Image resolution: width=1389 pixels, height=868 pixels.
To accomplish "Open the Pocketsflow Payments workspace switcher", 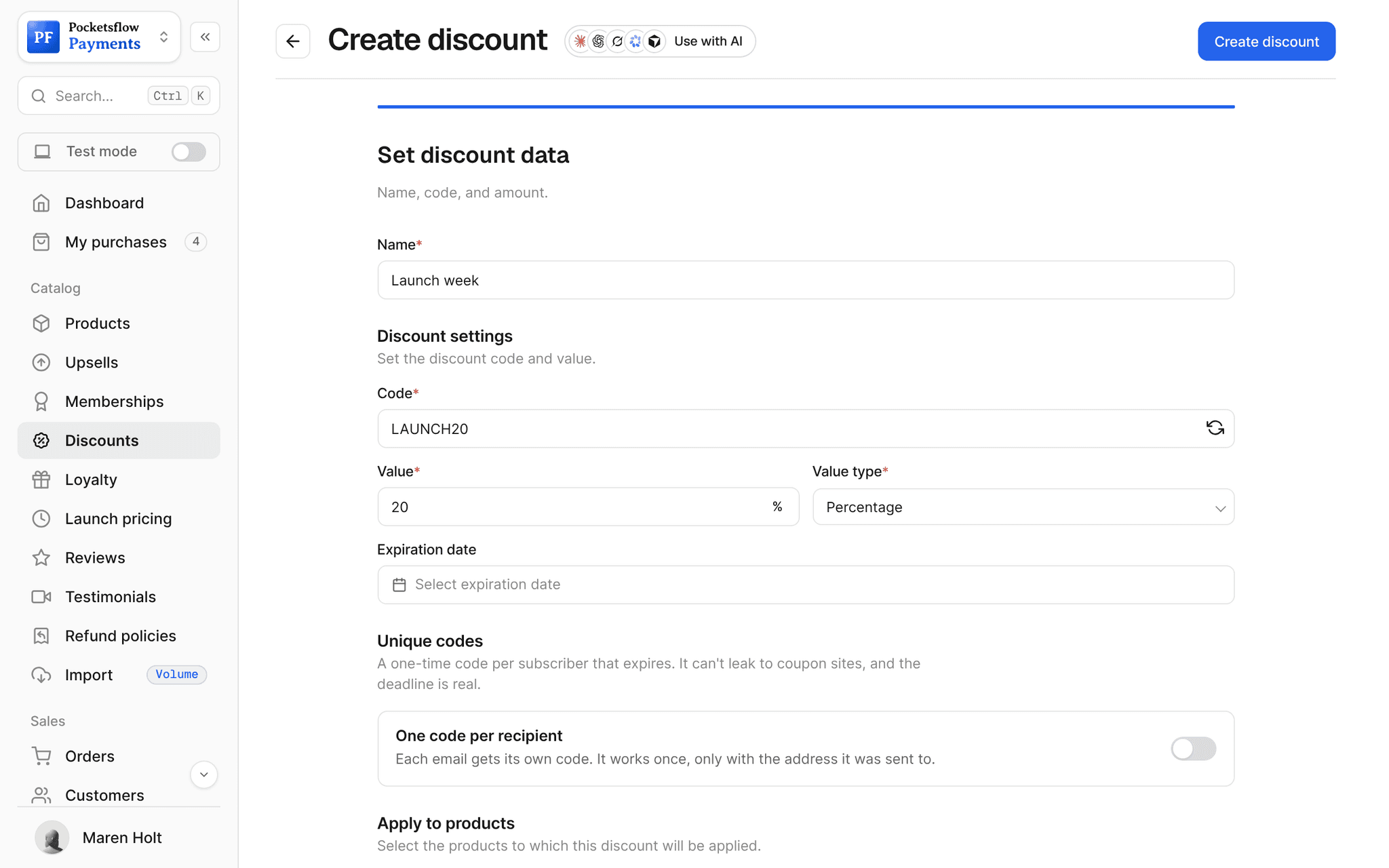I will tap(99, 37).
